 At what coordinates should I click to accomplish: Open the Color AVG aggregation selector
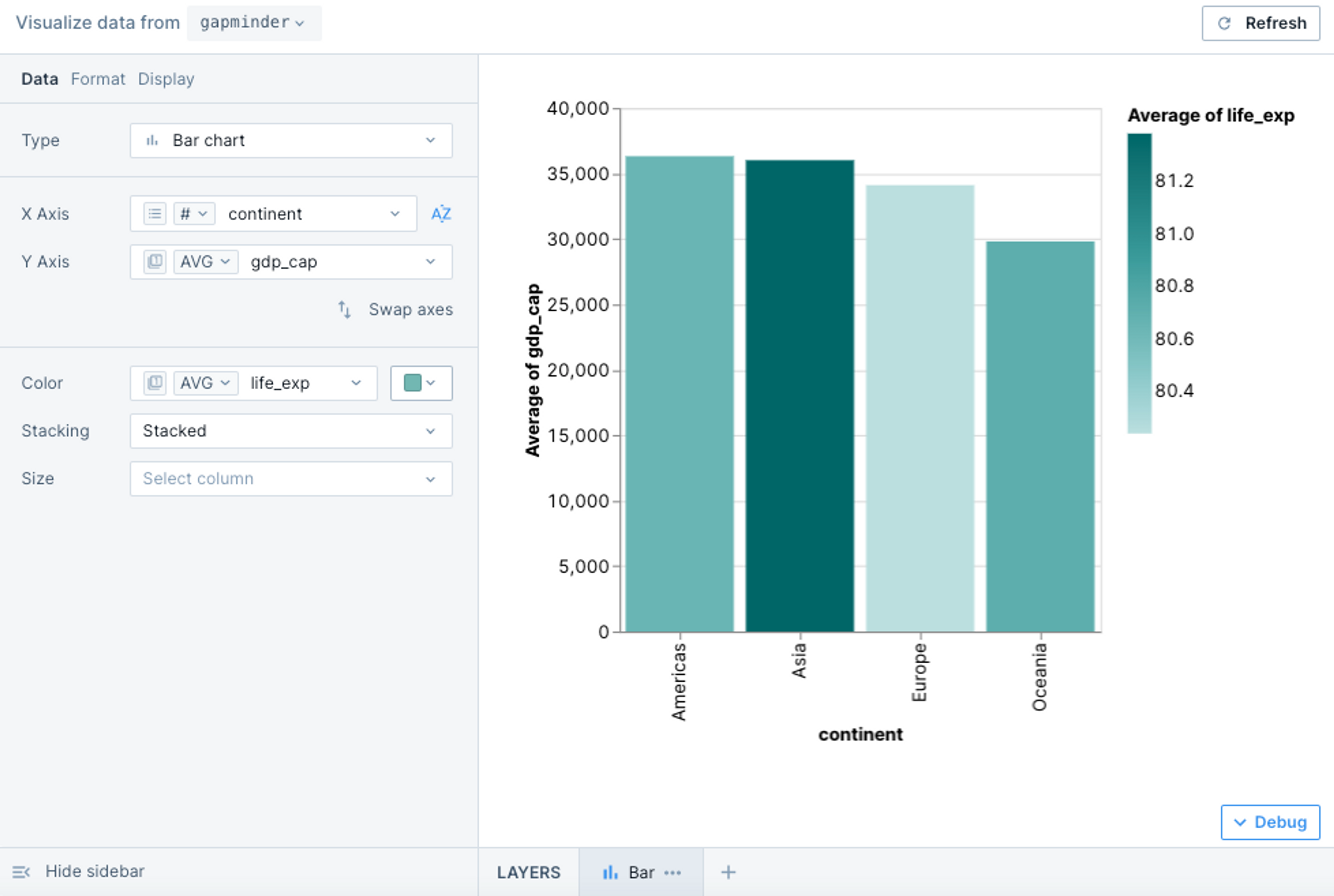(205, 383)
